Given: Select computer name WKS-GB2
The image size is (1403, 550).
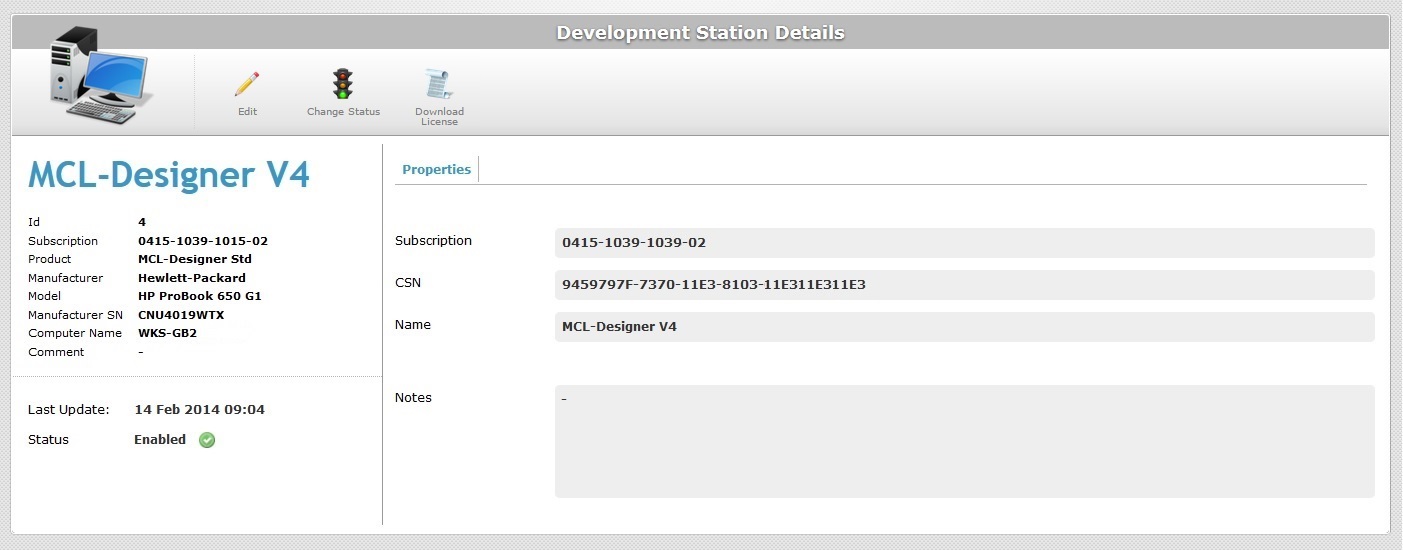Looking at the screenshot, I should click(x=167, y=333).
